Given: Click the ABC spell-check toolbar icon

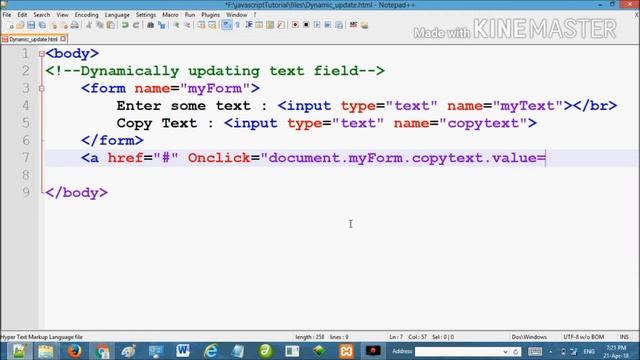Looking at the screenshot, I should point(353,25).
